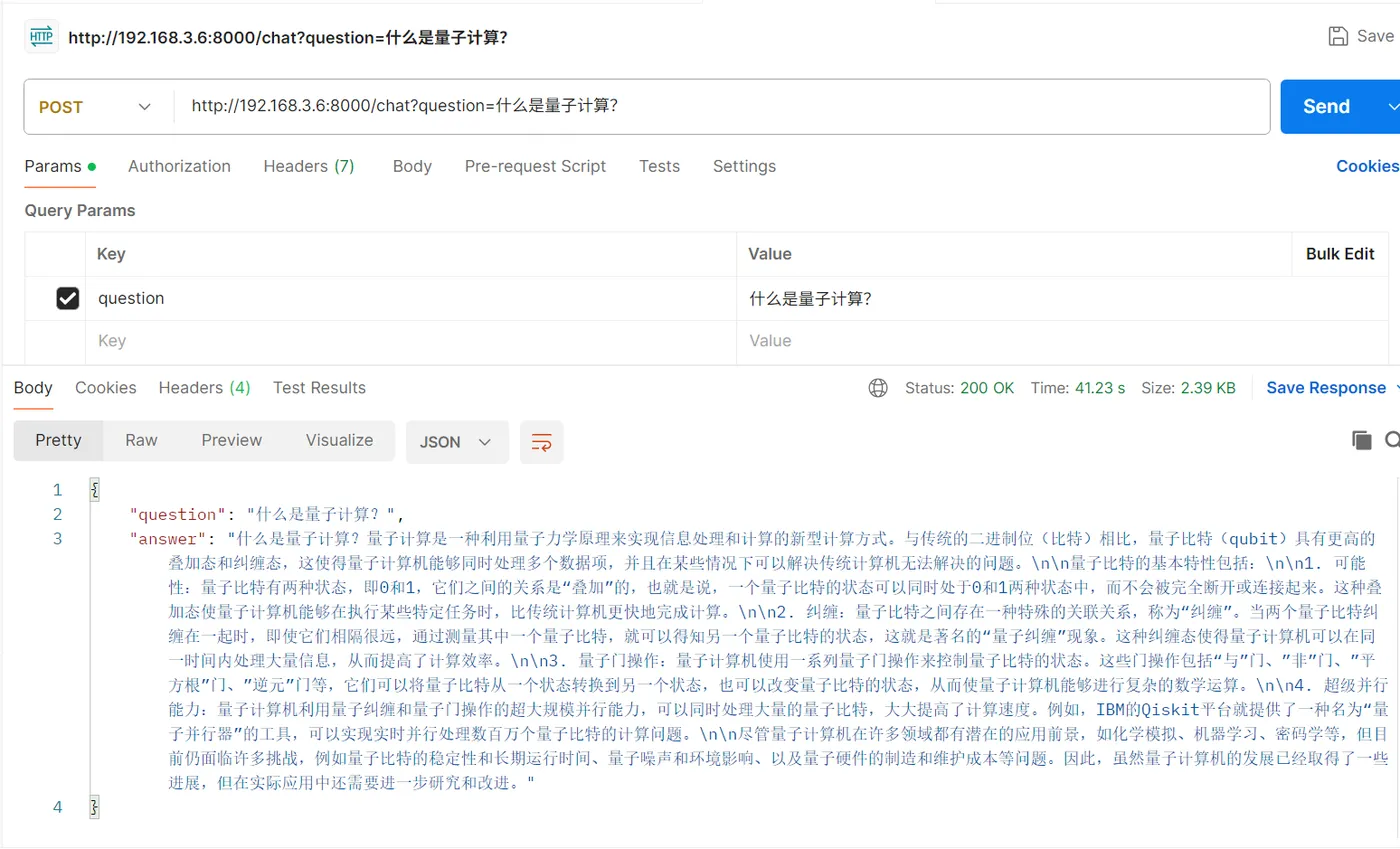Open the Pre-request Script tab
The height and width of the screenshot is (849, 1400).
pos(535,167)
